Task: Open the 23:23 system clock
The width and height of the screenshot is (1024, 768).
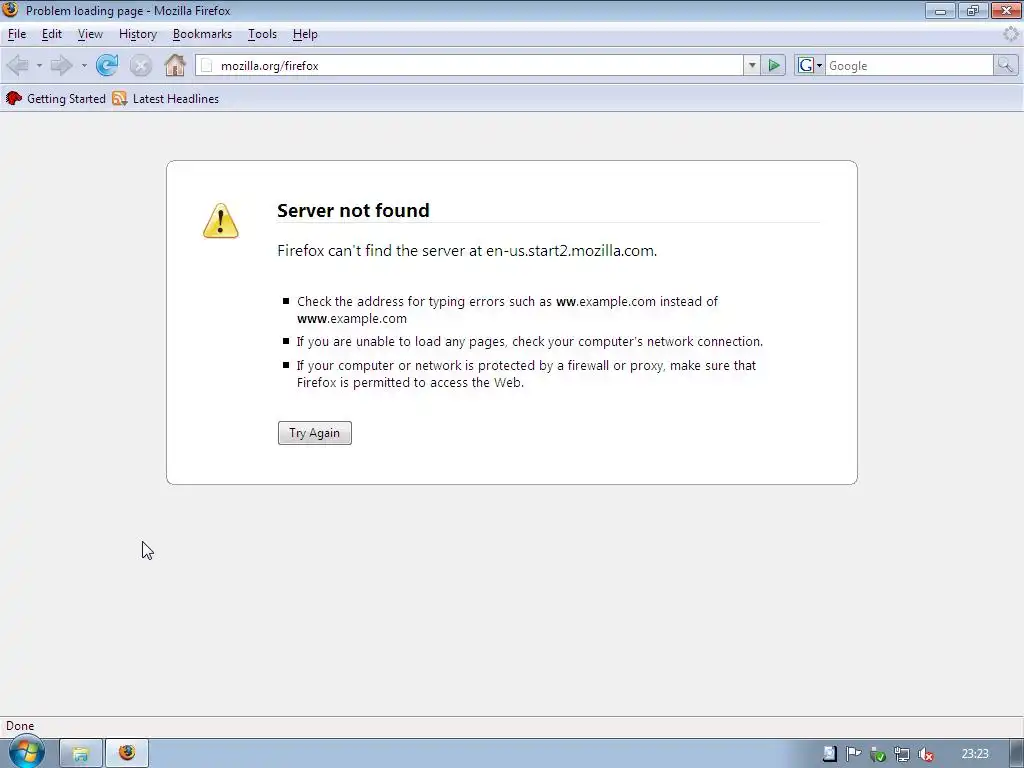Action: pyautogui.click(x=975, y=754)
